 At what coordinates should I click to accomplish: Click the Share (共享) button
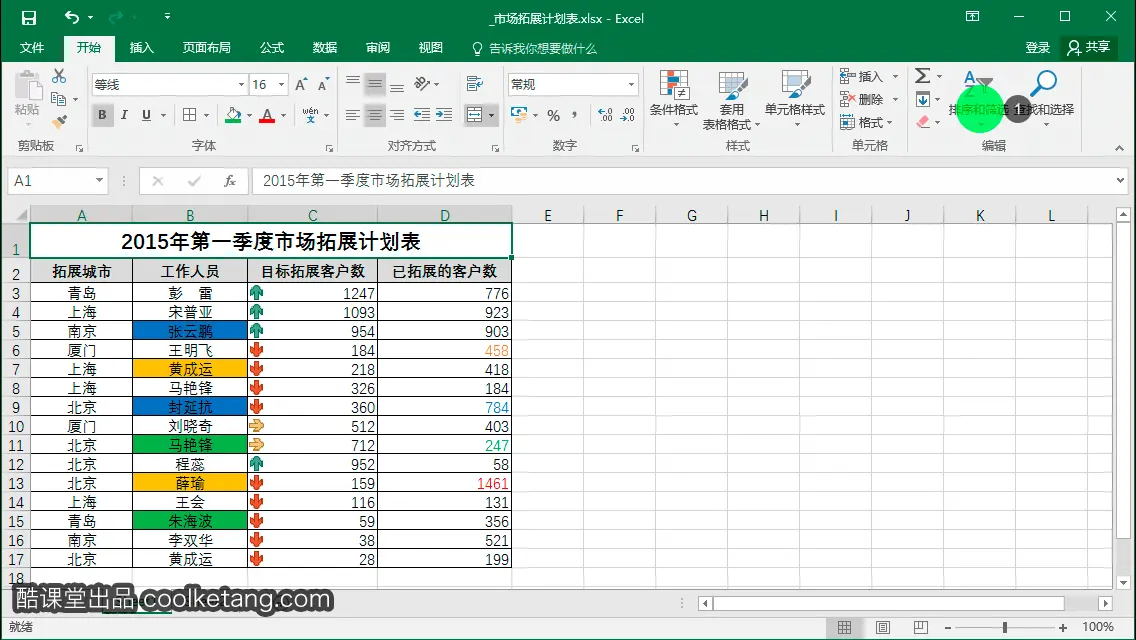pos(1088,48)
